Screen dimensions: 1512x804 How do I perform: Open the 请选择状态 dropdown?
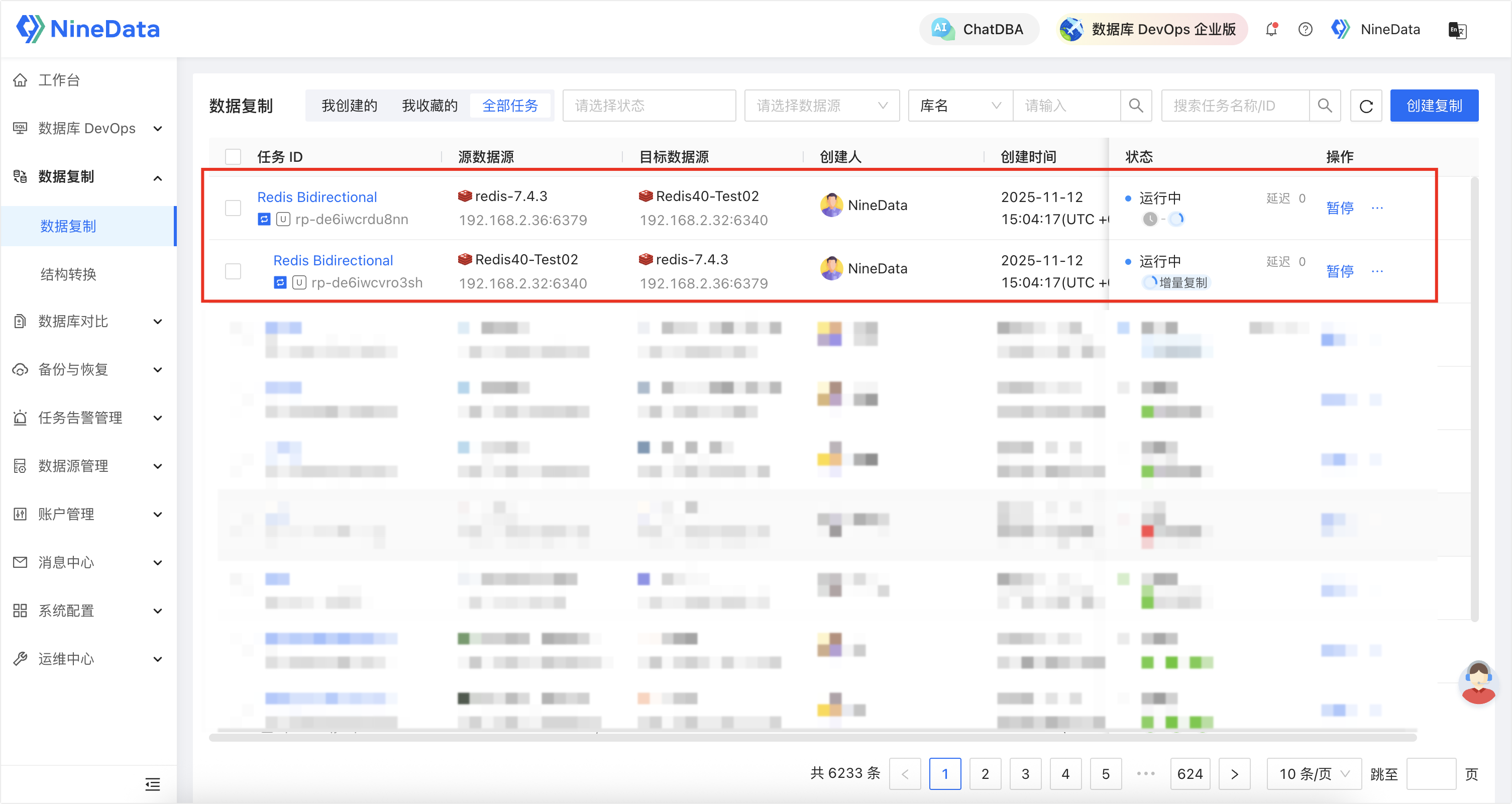point(649,106)
